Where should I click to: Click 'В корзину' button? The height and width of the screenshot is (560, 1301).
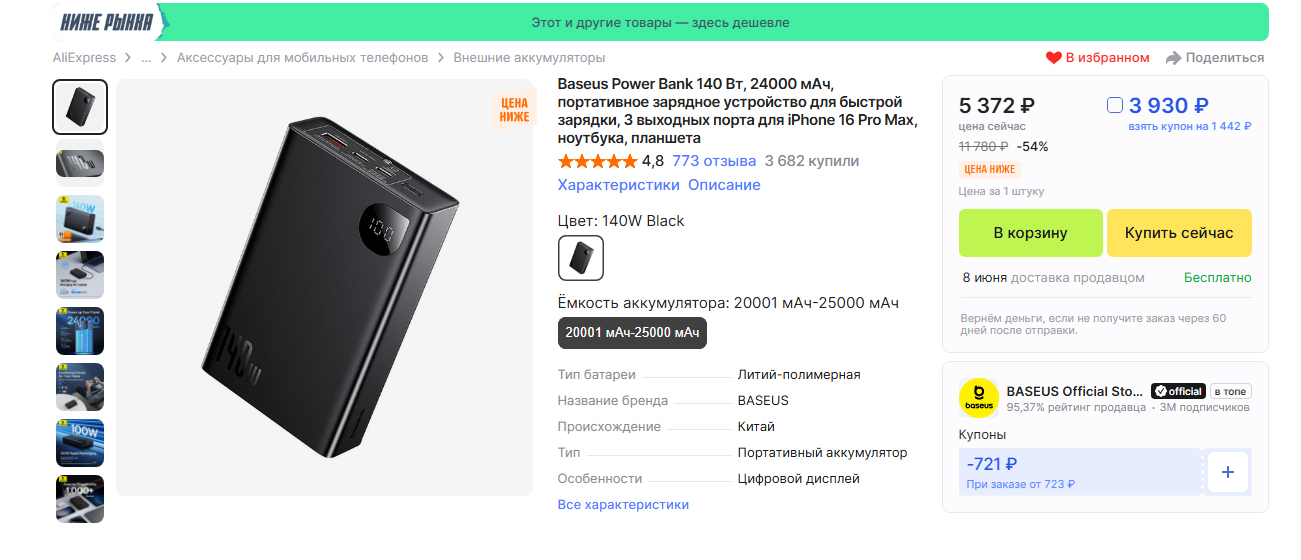click(1030, 233)
